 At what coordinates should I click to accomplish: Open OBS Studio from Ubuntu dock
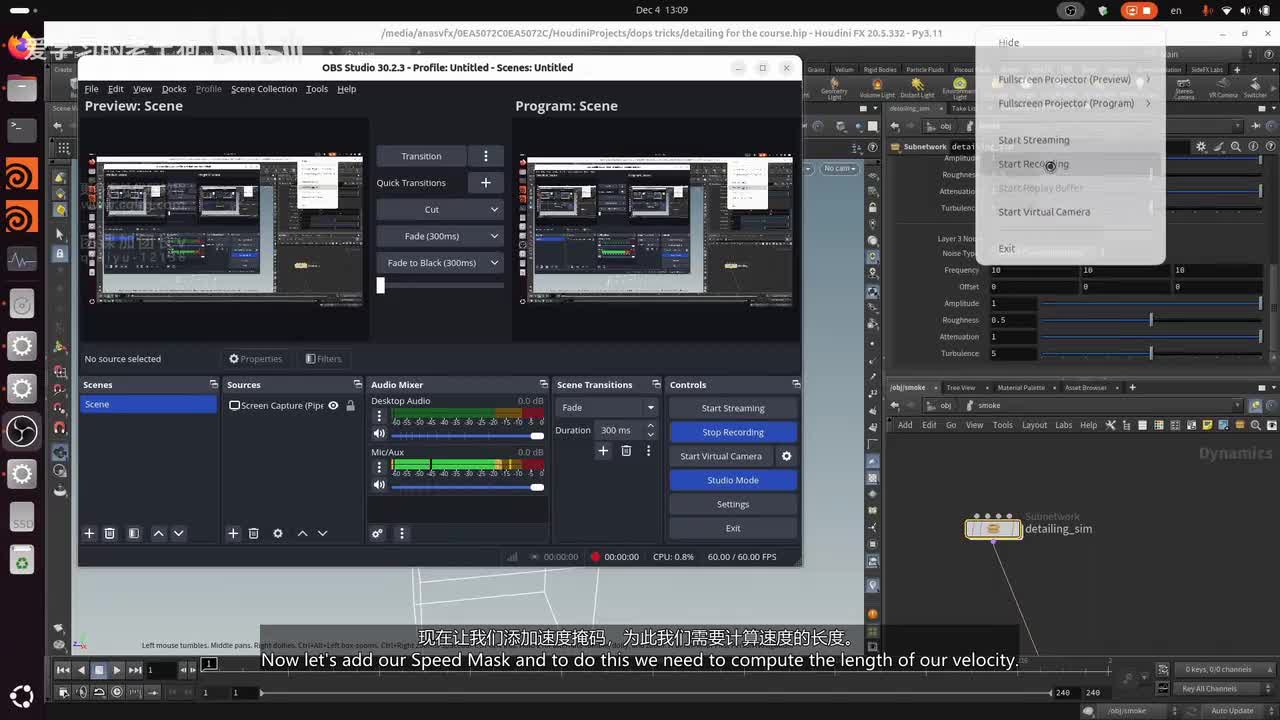click(x=22, y=431)
